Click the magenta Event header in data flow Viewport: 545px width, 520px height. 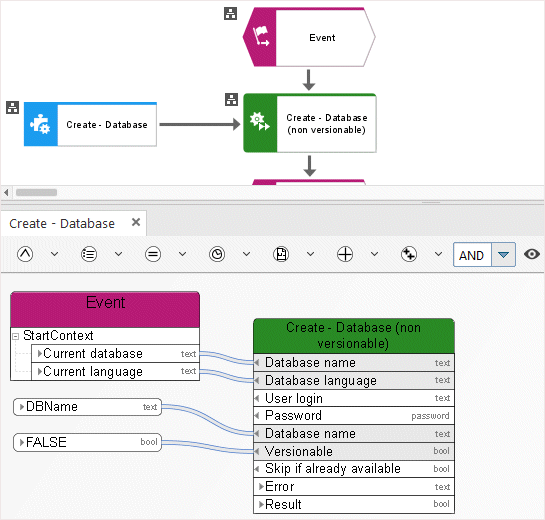(105, 309)
